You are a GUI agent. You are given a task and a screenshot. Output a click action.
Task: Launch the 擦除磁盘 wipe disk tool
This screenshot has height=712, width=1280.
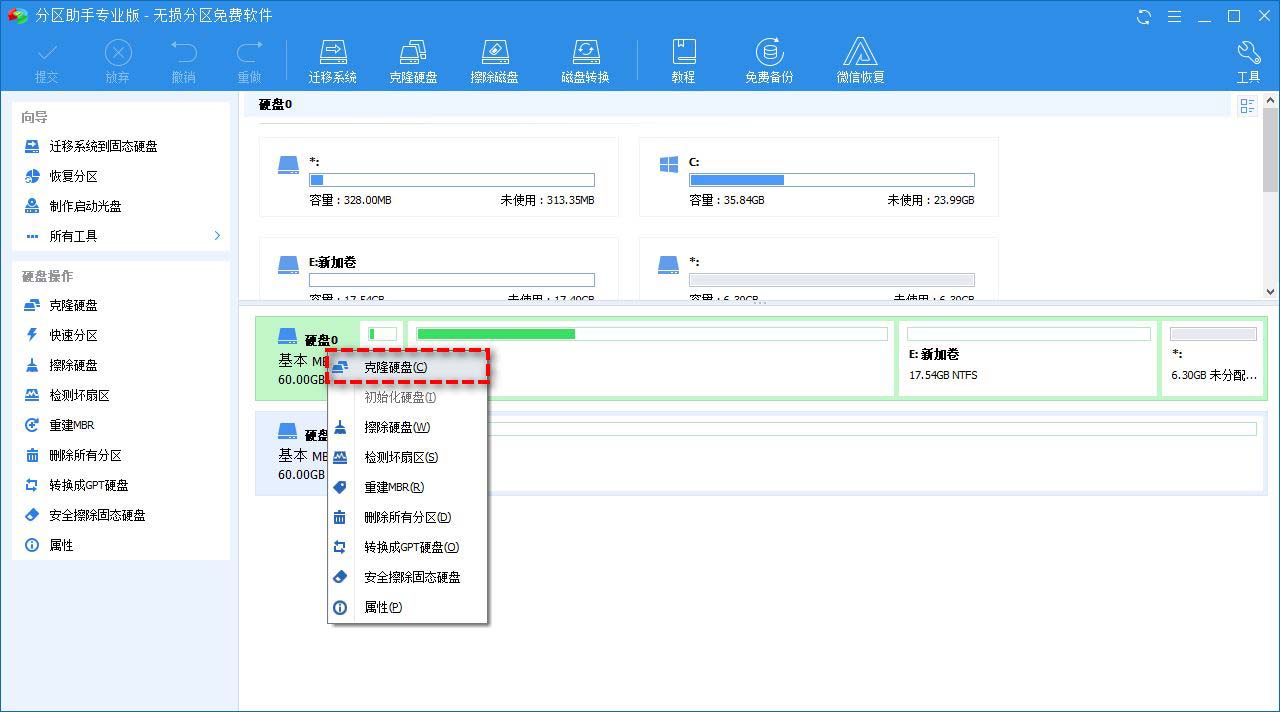tap(494, 58)
